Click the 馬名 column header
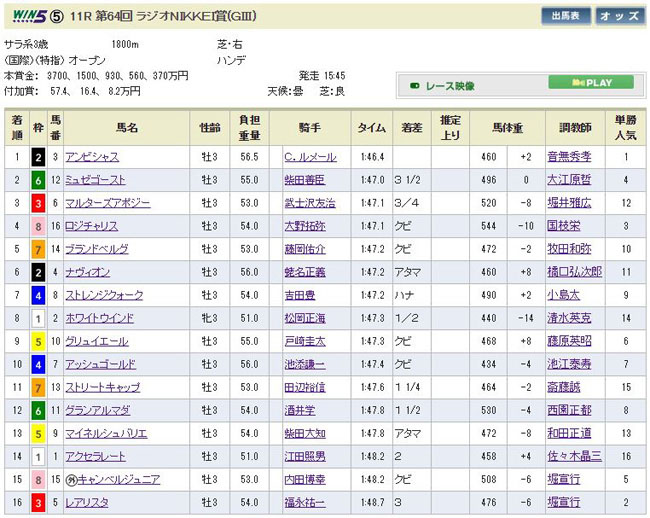 pyautogui.click(x=127, y=127)
